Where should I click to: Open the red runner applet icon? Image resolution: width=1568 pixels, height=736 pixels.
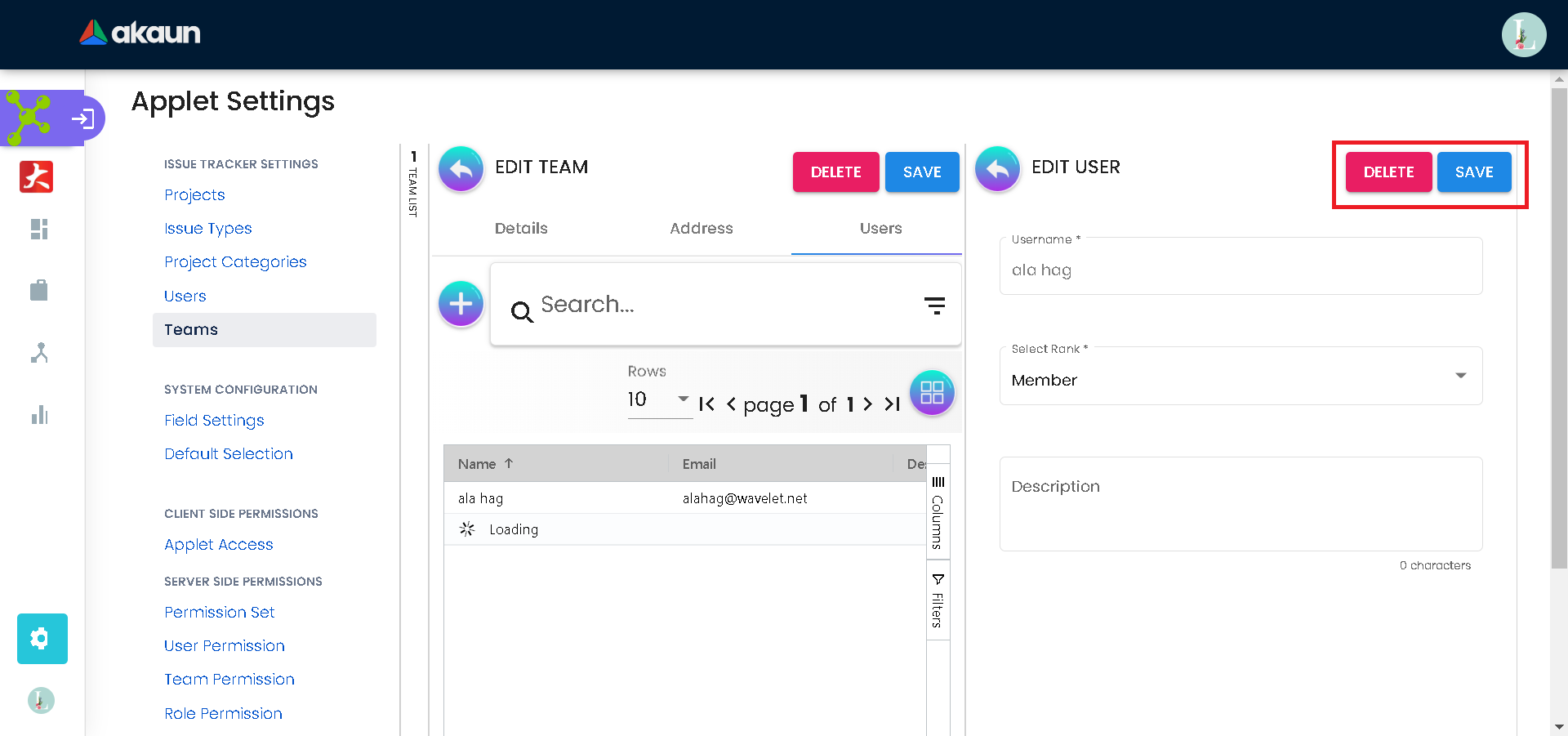pos(37,176)
